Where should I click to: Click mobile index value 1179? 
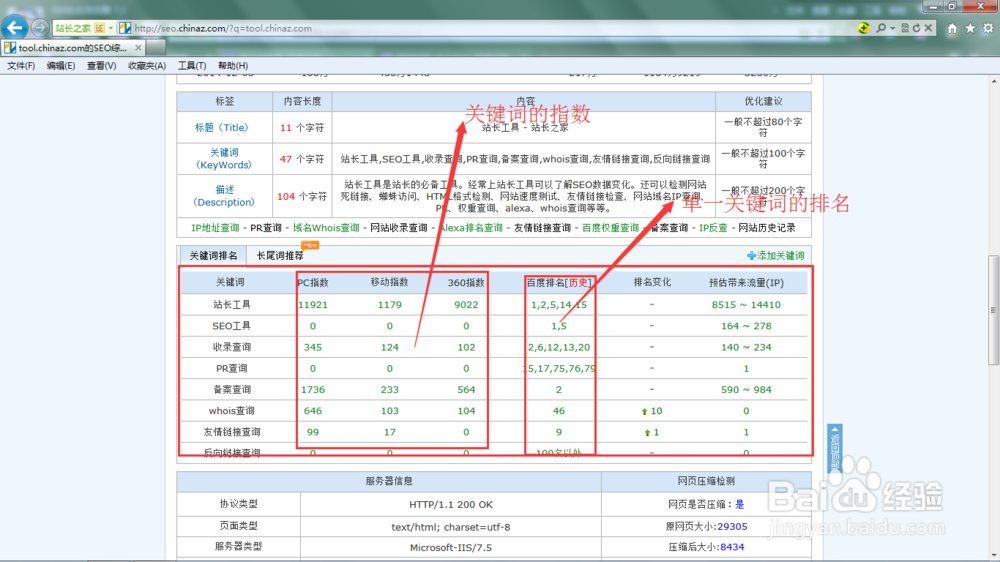point(389,305)
